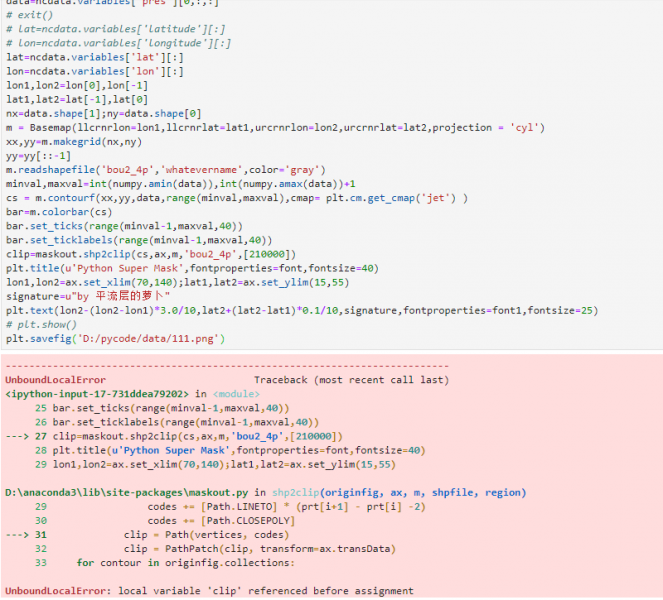The image size is (663, 600).
Task: Click the '# exit()' comment line
Action: tap(30, 16)
